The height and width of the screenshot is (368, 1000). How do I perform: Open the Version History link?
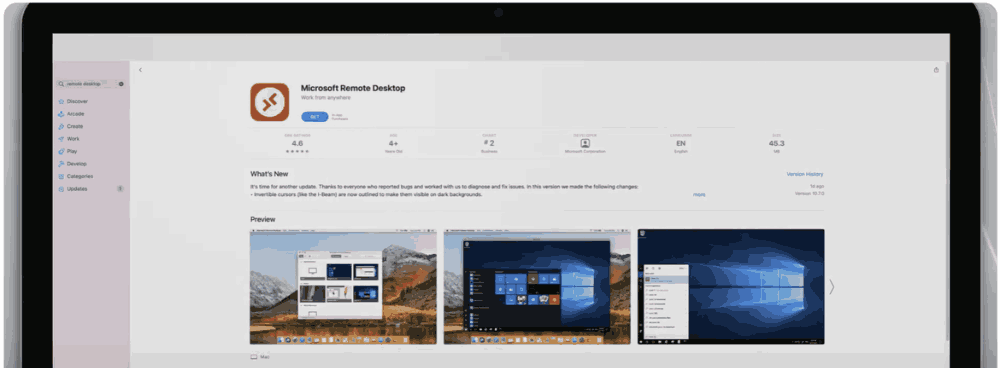pyautogui.click(x=805, y=174)
